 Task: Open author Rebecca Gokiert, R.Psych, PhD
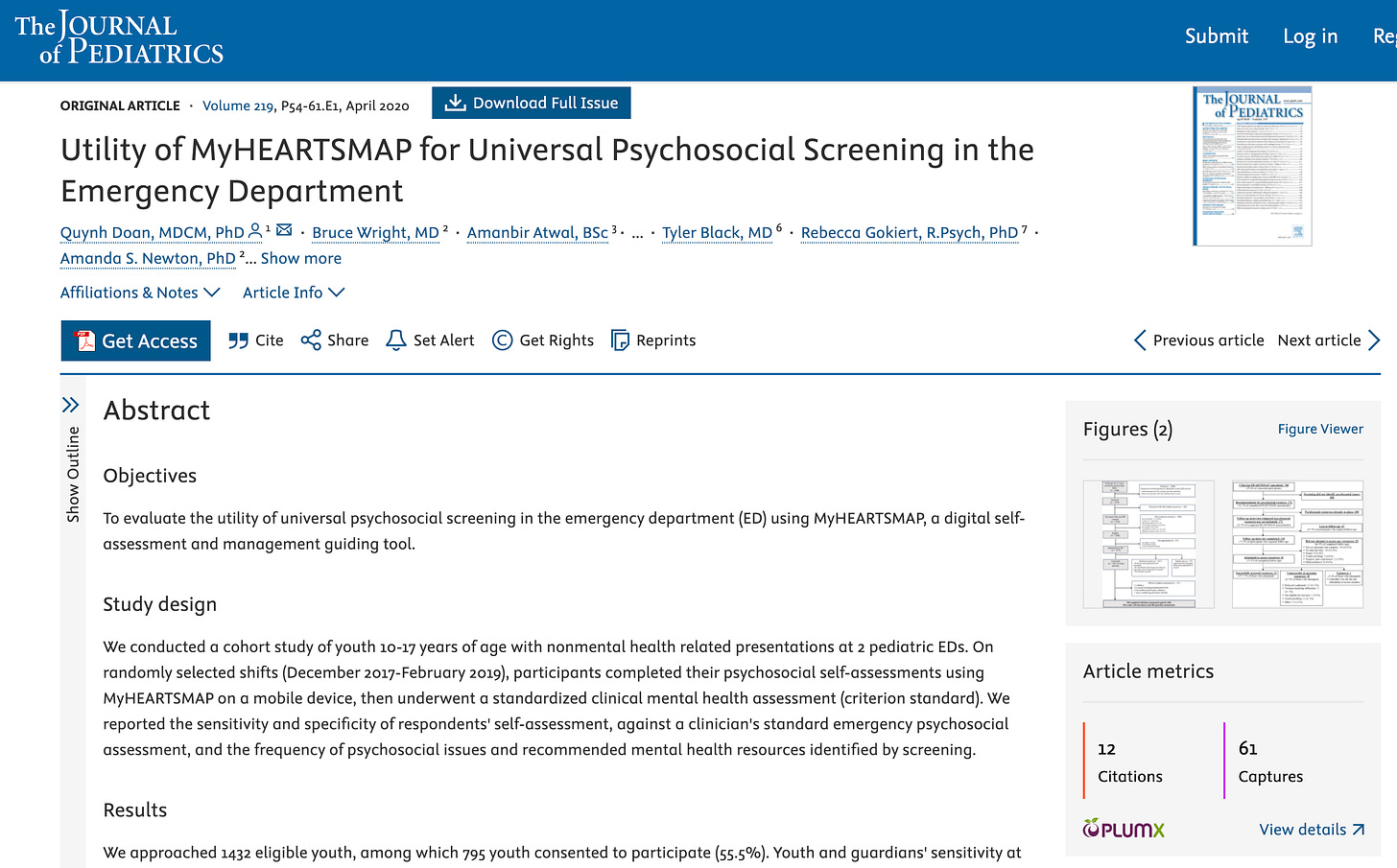click(910, 233)
